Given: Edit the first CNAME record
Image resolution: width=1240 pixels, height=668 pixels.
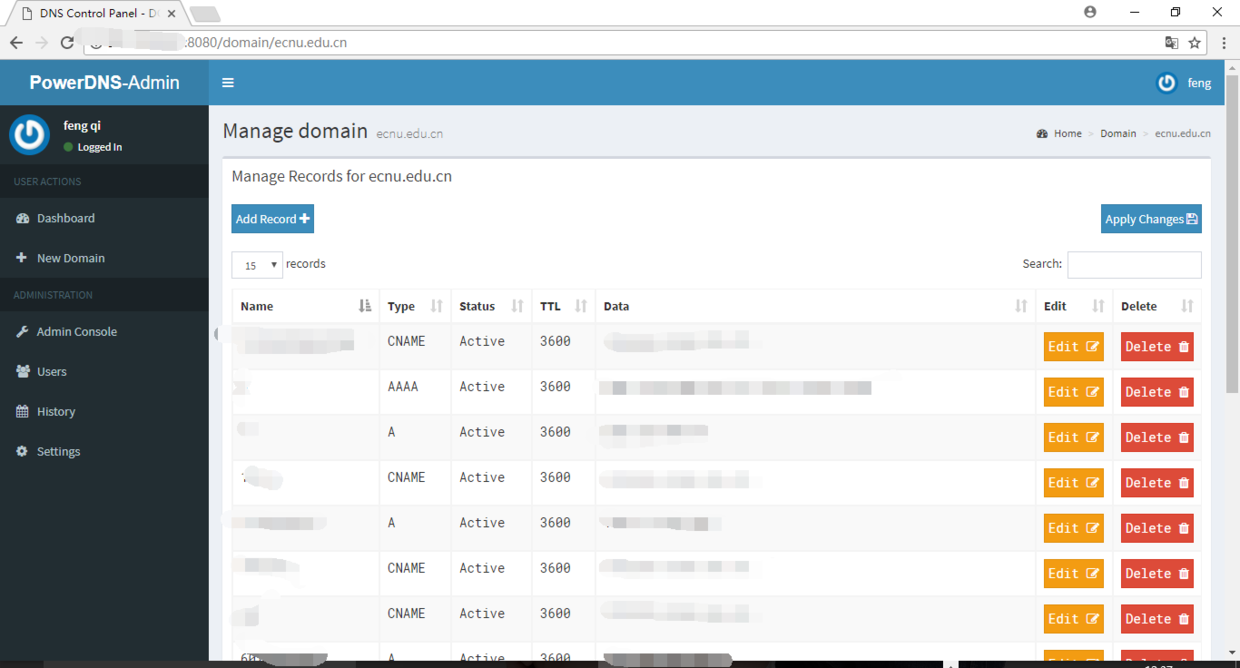Looking at the screenshot, I should point(1073,347).
